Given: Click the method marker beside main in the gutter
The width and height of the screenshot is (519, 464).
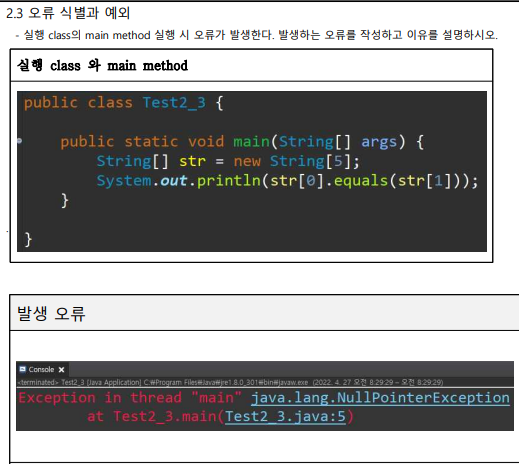Looking at the screenshot, I should pos(20,141).
